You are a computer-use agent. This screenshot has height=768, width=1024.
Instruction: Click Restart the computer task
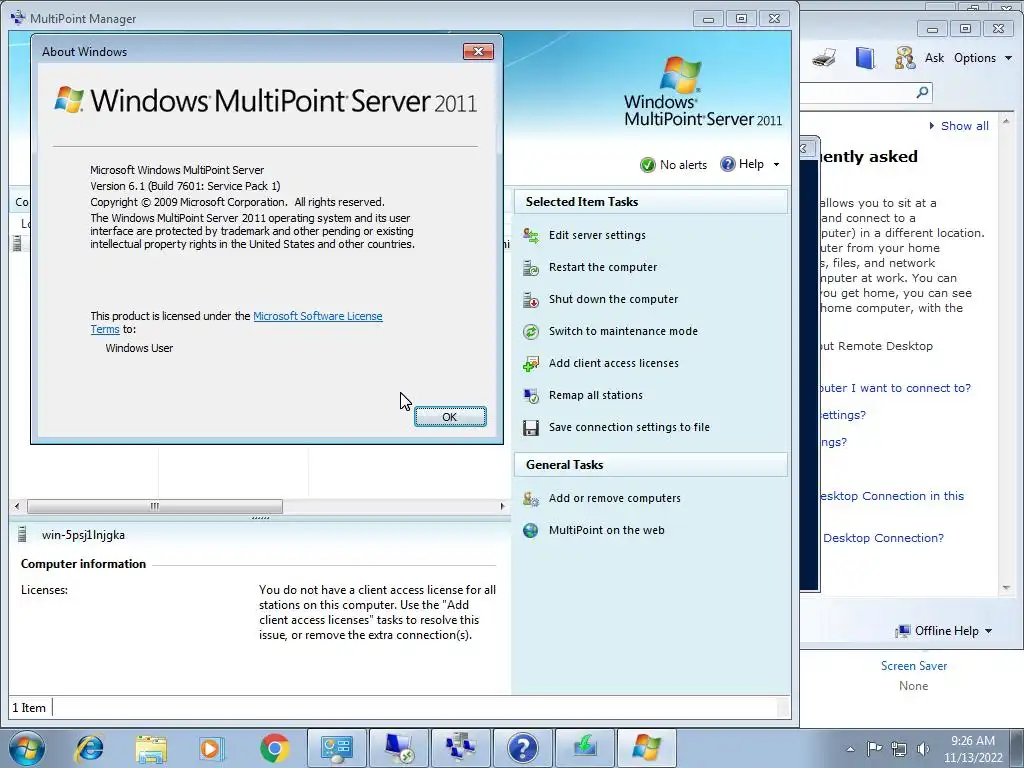[603, 267]
